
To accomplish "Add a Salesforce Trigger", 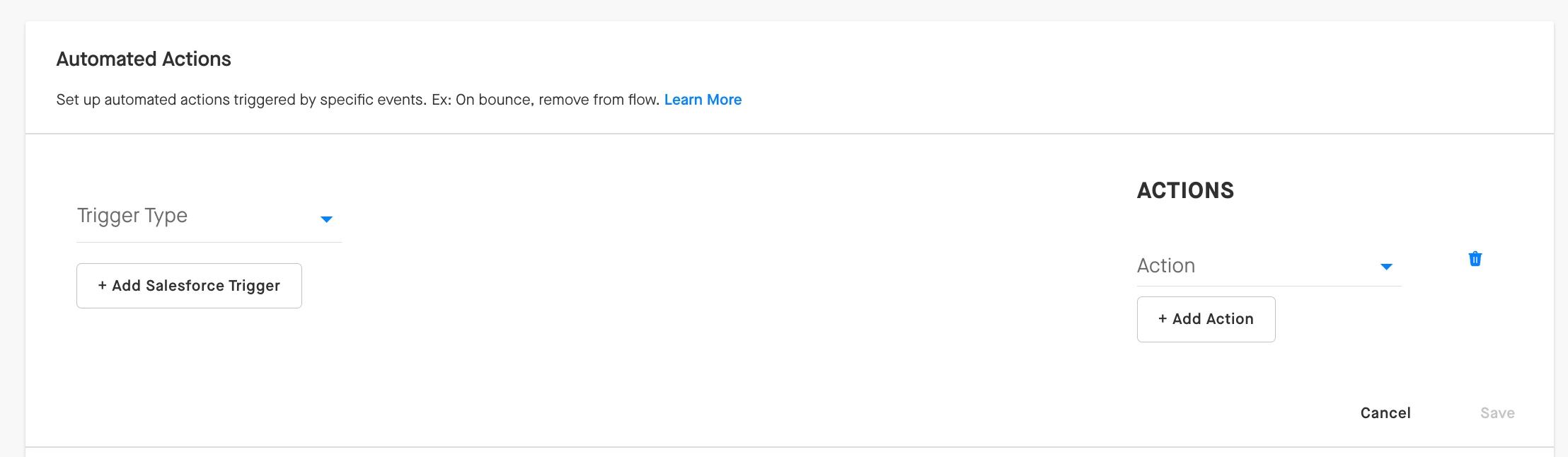I will 189,286.
